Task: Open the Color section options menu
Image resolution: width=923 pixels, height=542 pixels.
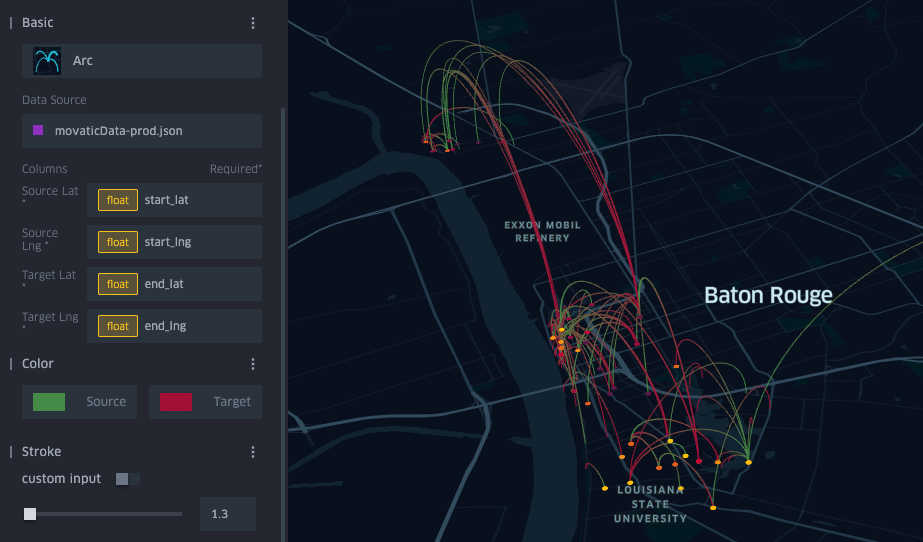Action: click(x=253, y=364)
